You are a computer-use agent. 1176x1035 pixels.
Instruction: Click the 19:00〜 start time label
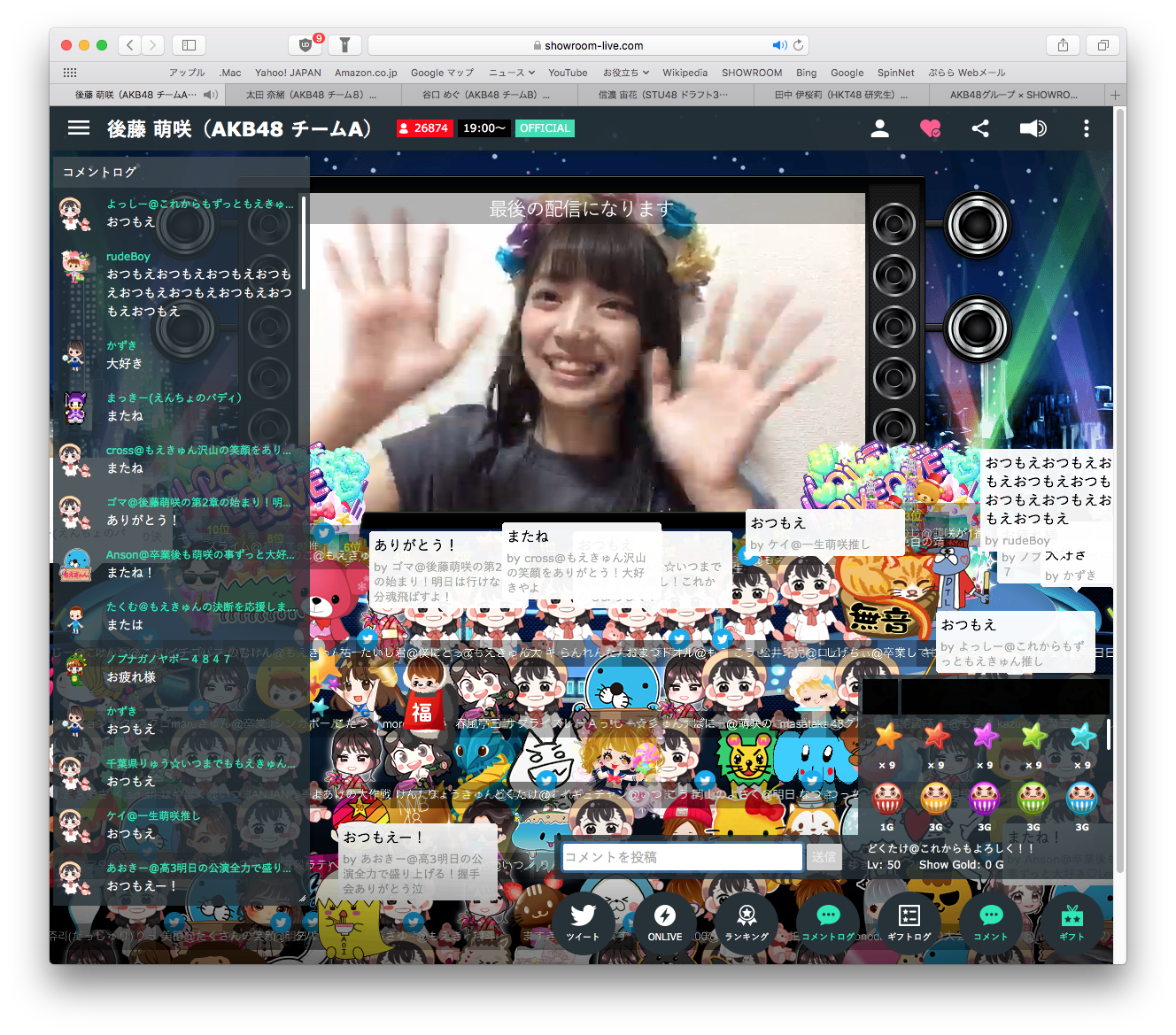(484, 128)
